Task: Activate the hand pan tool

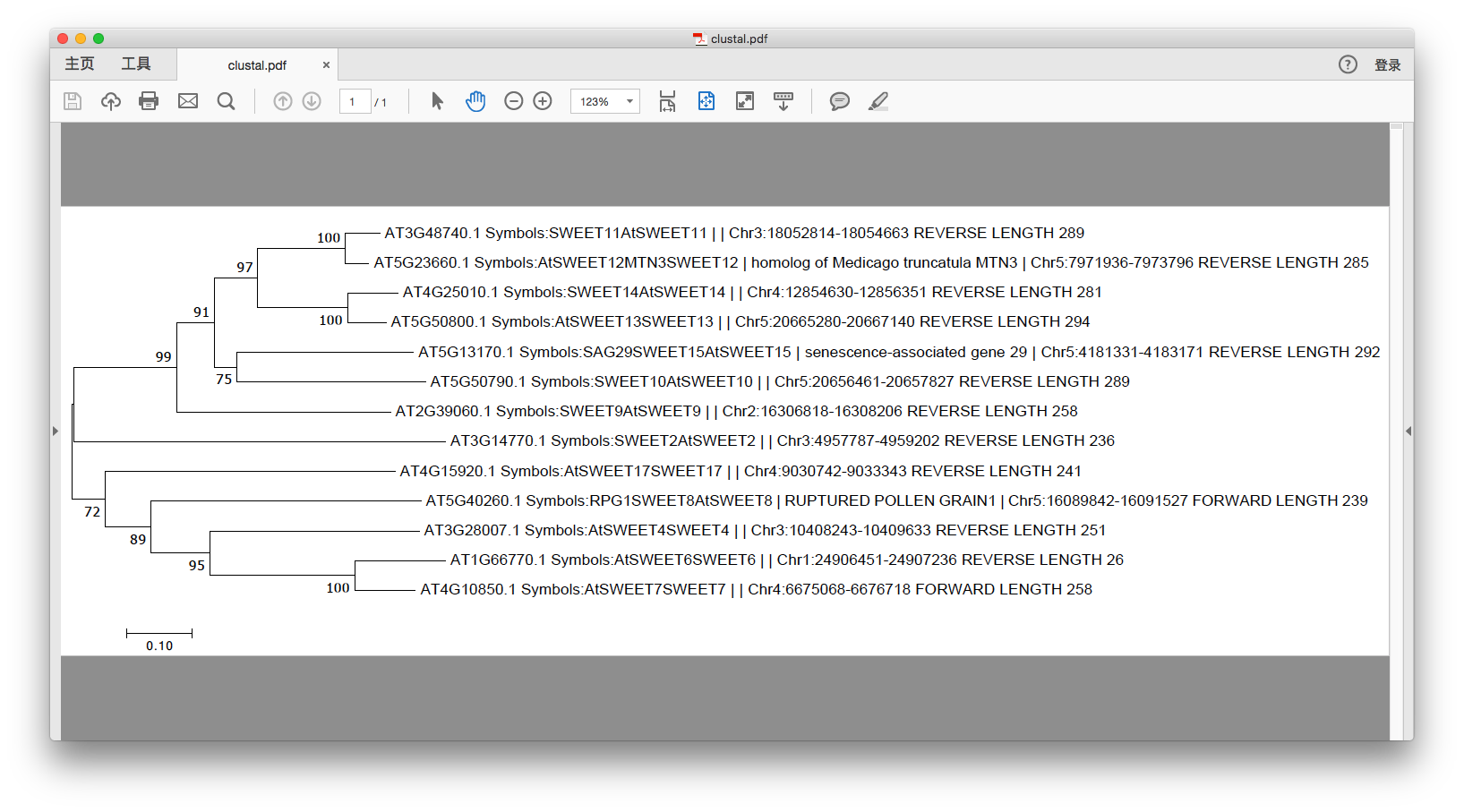Action: [x=475, y=101]
